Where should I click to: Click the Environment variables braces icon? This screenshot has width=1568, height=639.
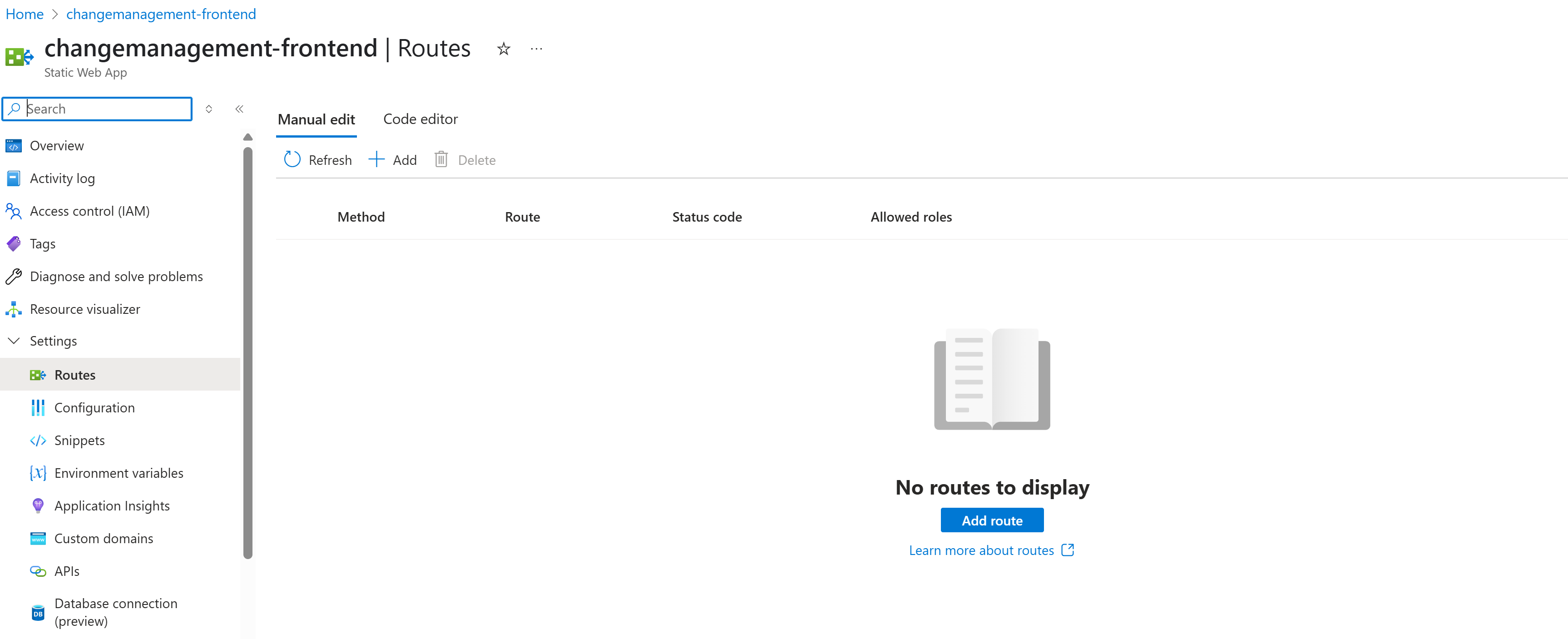[38, 473]
